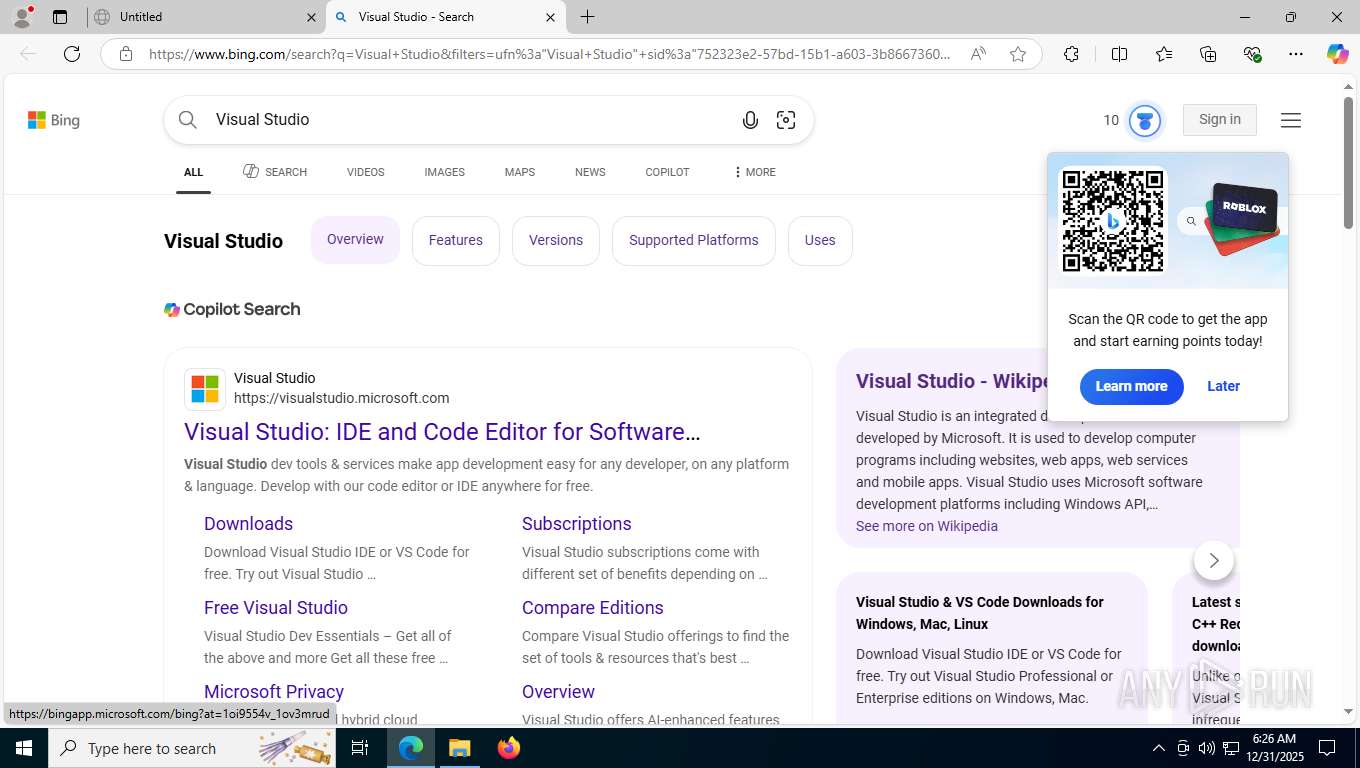Expand the MORE dropdown
The width and height of the screenshot is (1360, 768).
[755, 172]
